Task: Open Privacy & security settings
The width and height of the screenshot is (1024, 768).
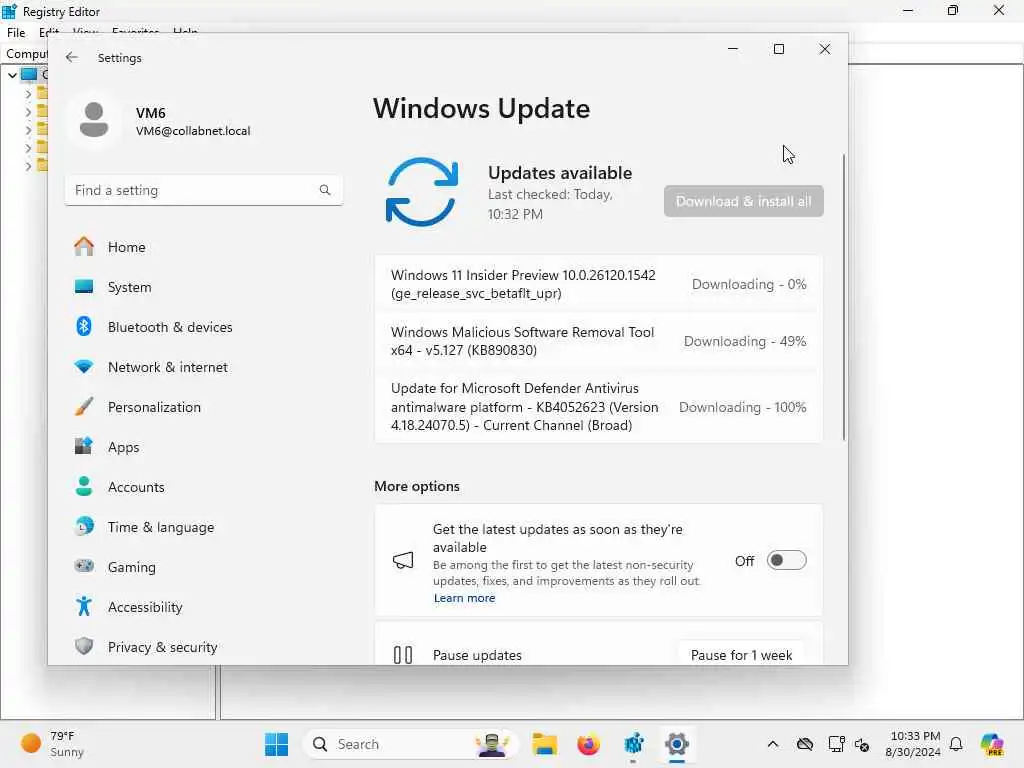Action: pyautogui.click(x=162, y=647)
